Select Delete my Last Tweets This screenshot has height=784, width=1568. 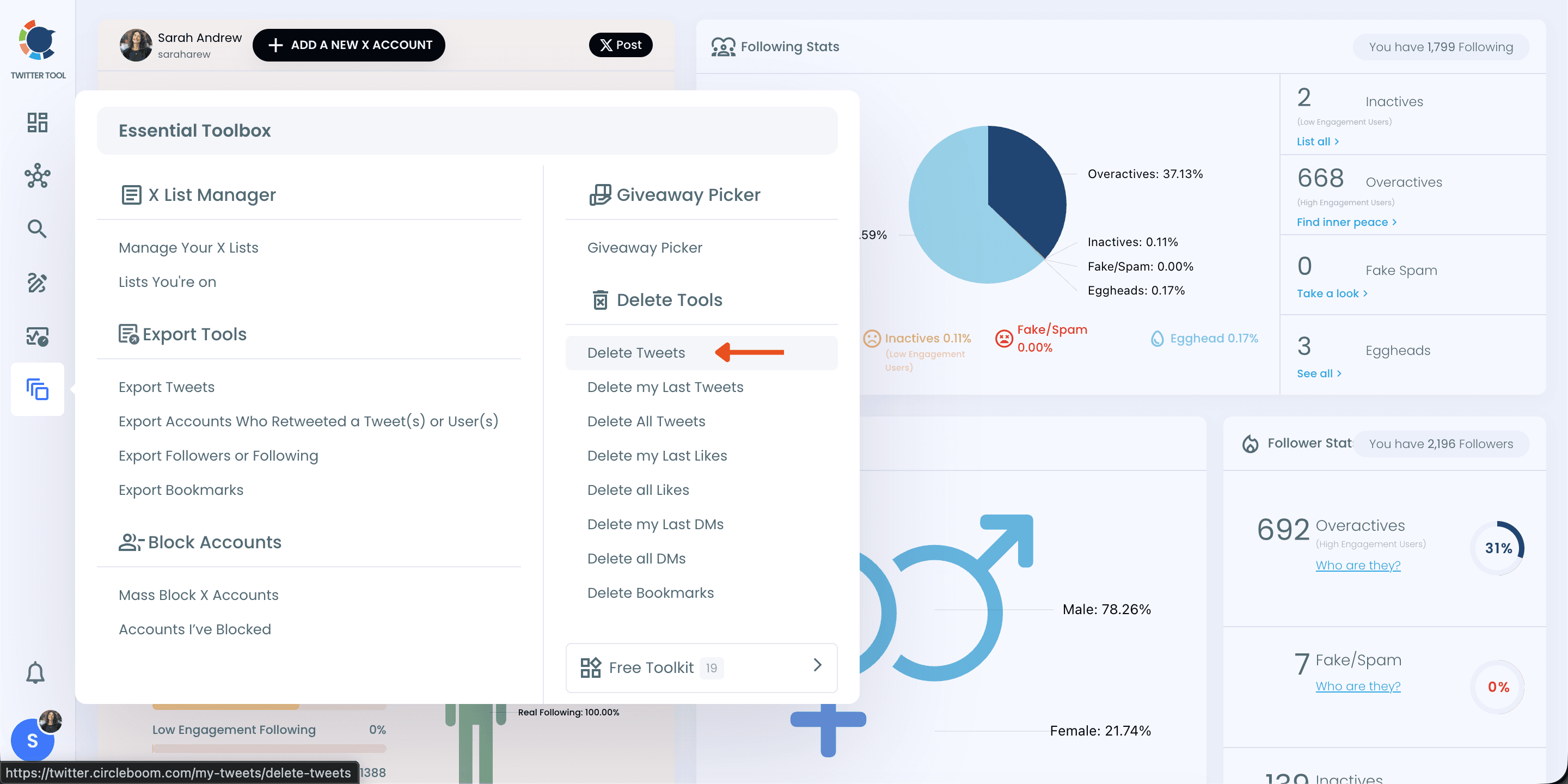(665, 387)
